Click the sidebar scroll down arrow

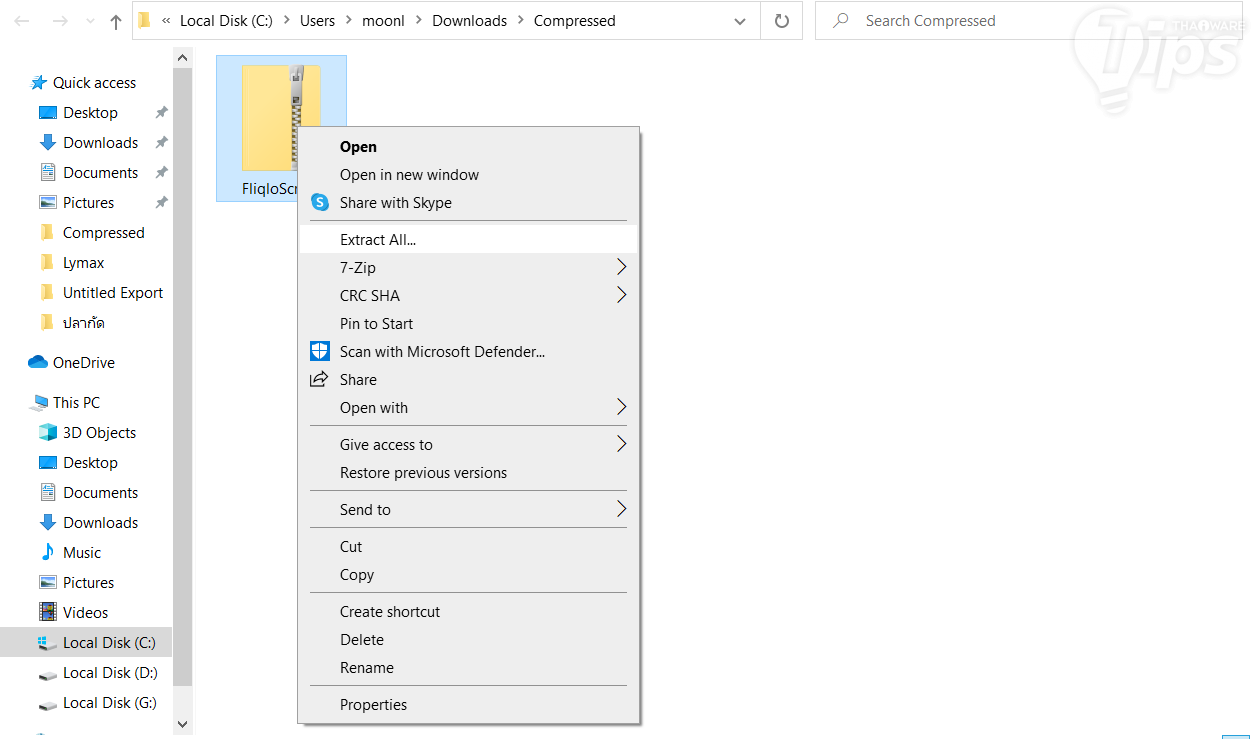(x=182, y=724)
